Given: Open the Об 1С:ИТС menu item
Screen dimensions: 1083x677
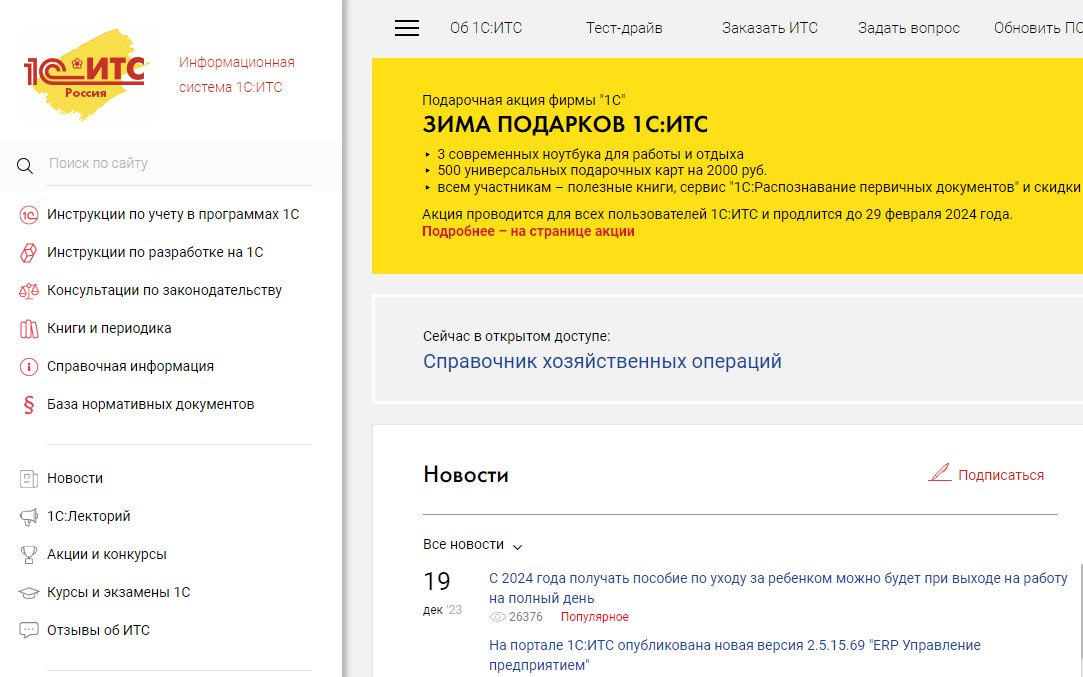Looking at the screenshot, I should click(486, 28).
